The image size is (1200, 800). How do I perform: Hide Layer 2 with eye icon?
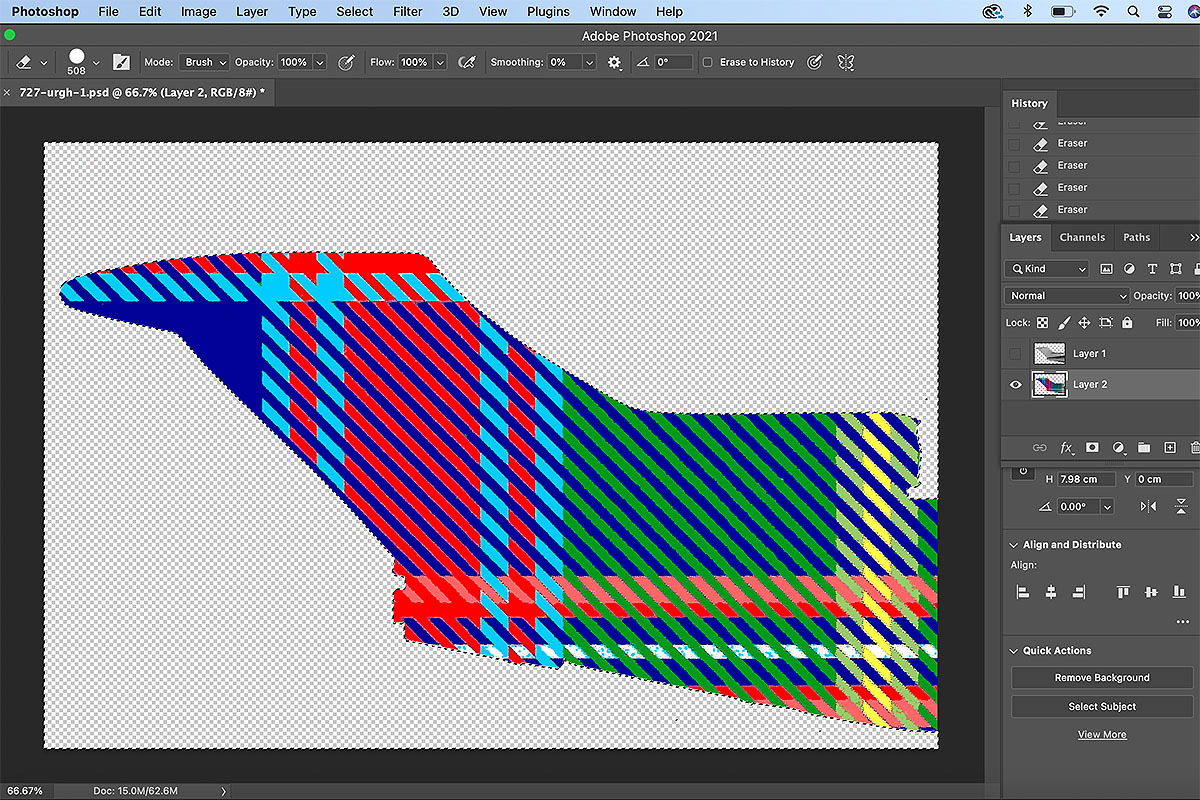coord(1017,385)
